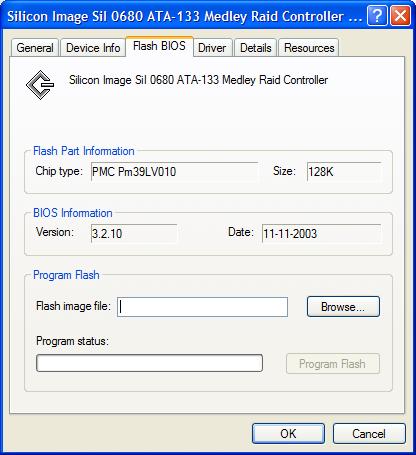Image resolution: width=416 pixels, height=455 pixels.
Task: Click the Program status progress bar
Action: 149,363
